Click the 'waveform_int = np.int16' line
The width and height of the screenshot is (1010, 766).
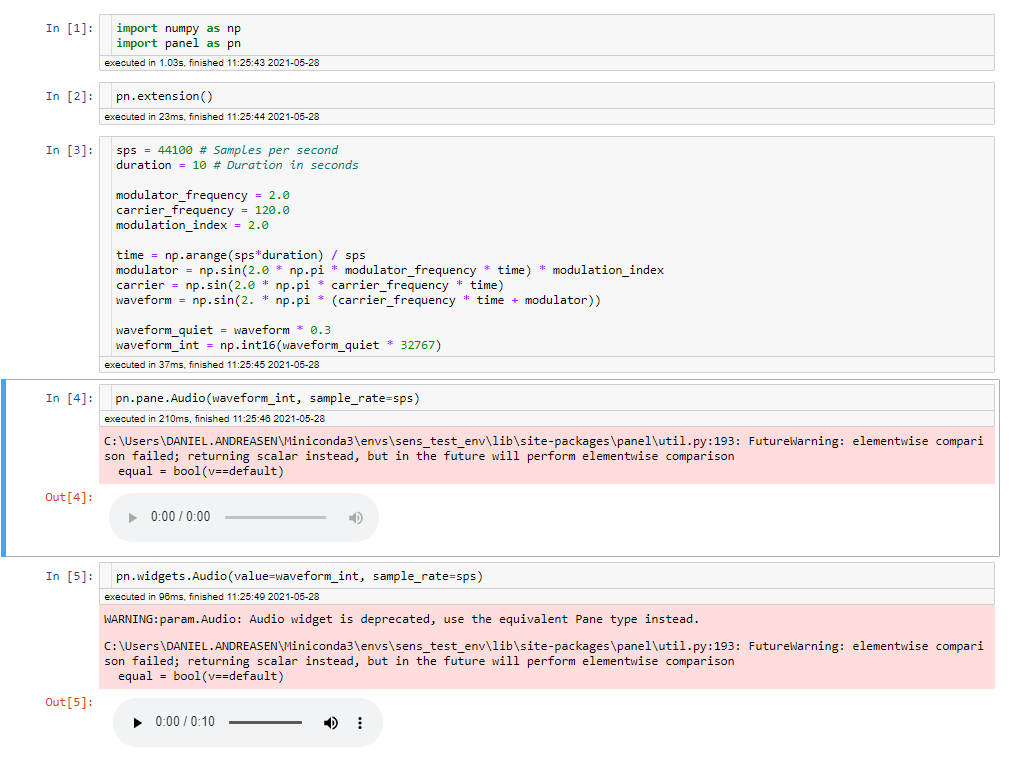279,345
